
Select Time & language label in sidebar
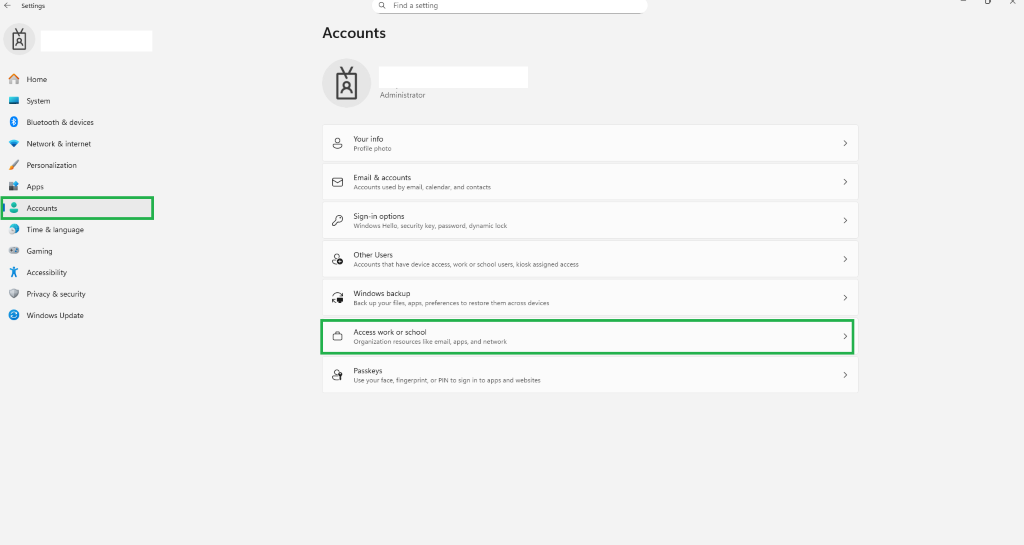coord(55,230)
